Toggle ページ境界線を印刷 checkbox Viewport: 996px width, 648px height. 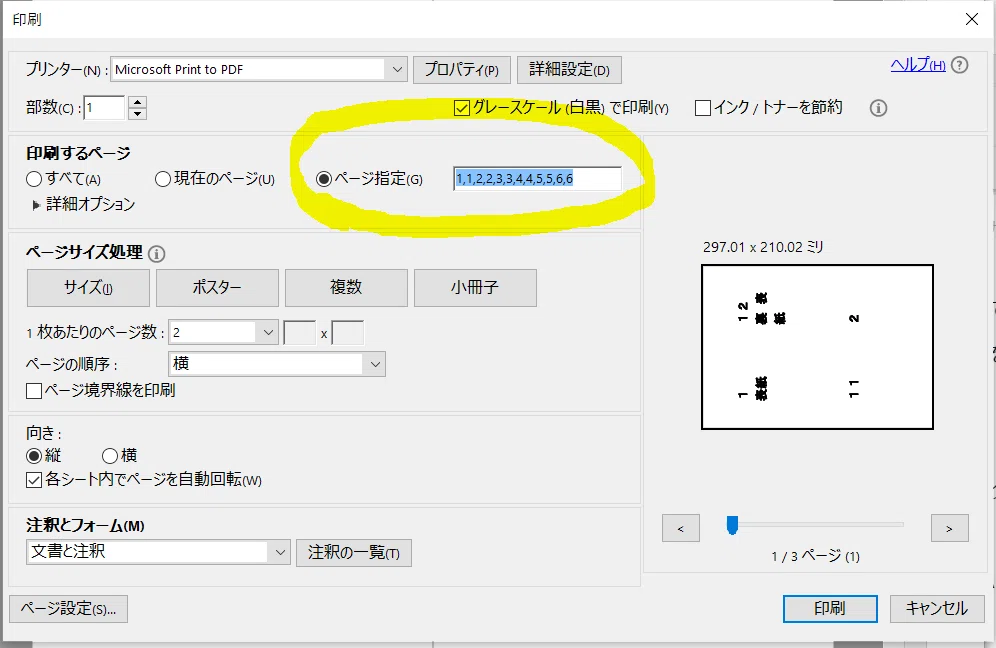pos(34,391)
